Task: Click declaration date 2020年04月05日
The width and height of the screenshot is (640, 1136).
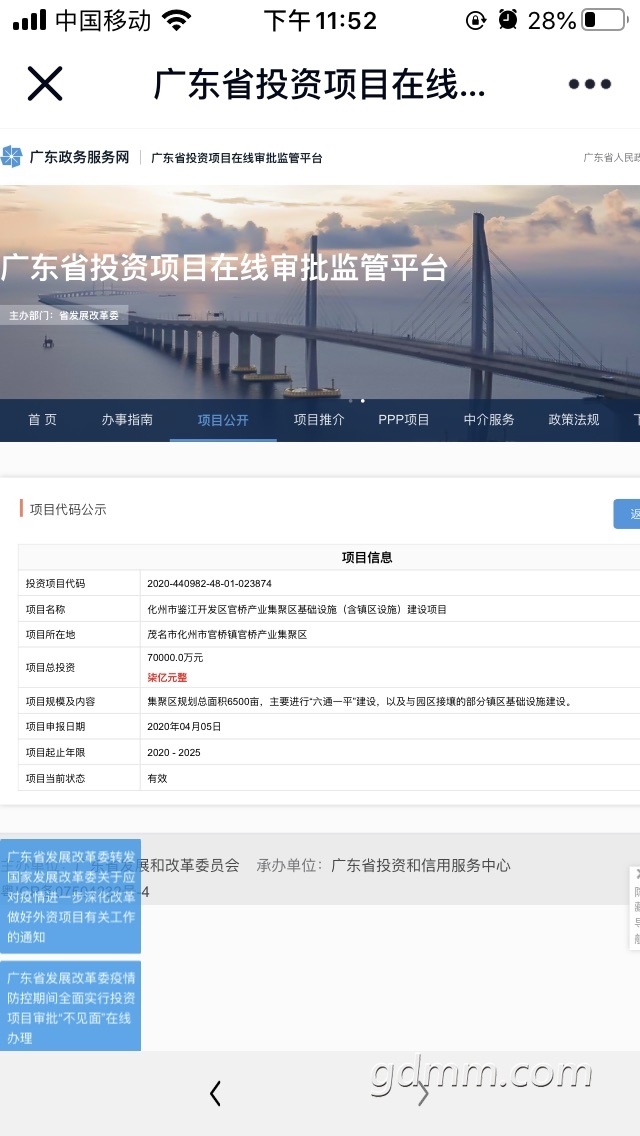Action: (184, 727)
